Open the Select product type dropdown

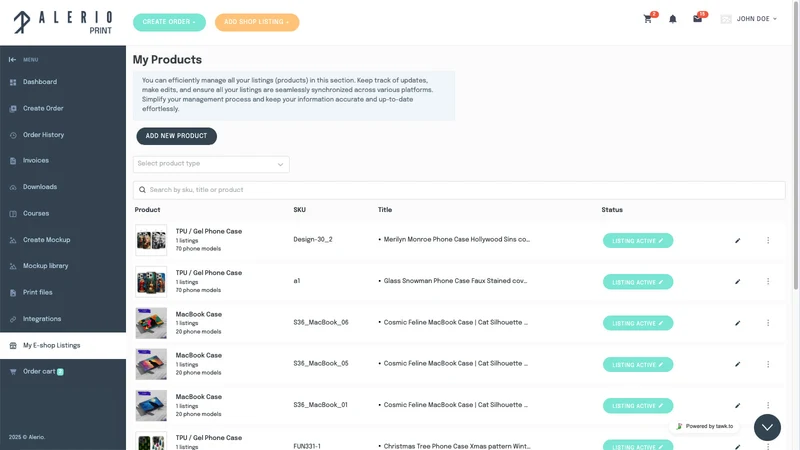[x=211, y=164]
